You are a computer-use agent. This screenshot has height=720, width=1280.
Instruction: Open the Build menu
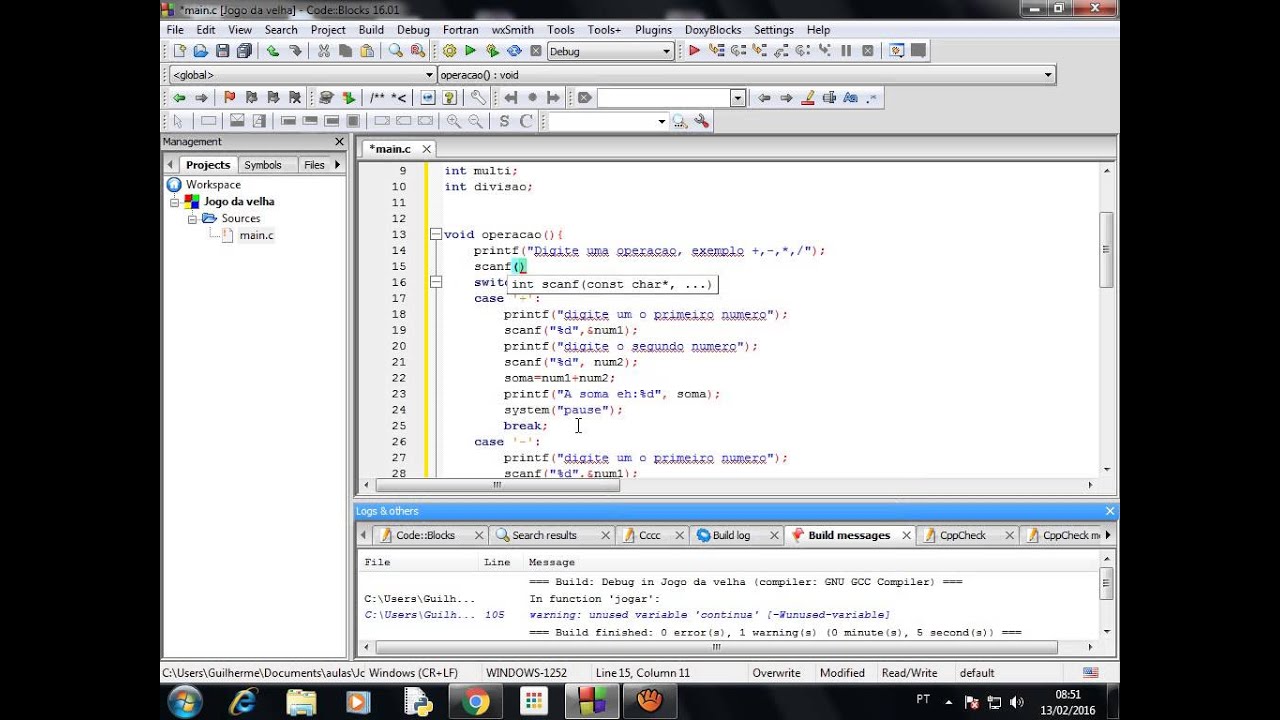click(x=371, y=30)
